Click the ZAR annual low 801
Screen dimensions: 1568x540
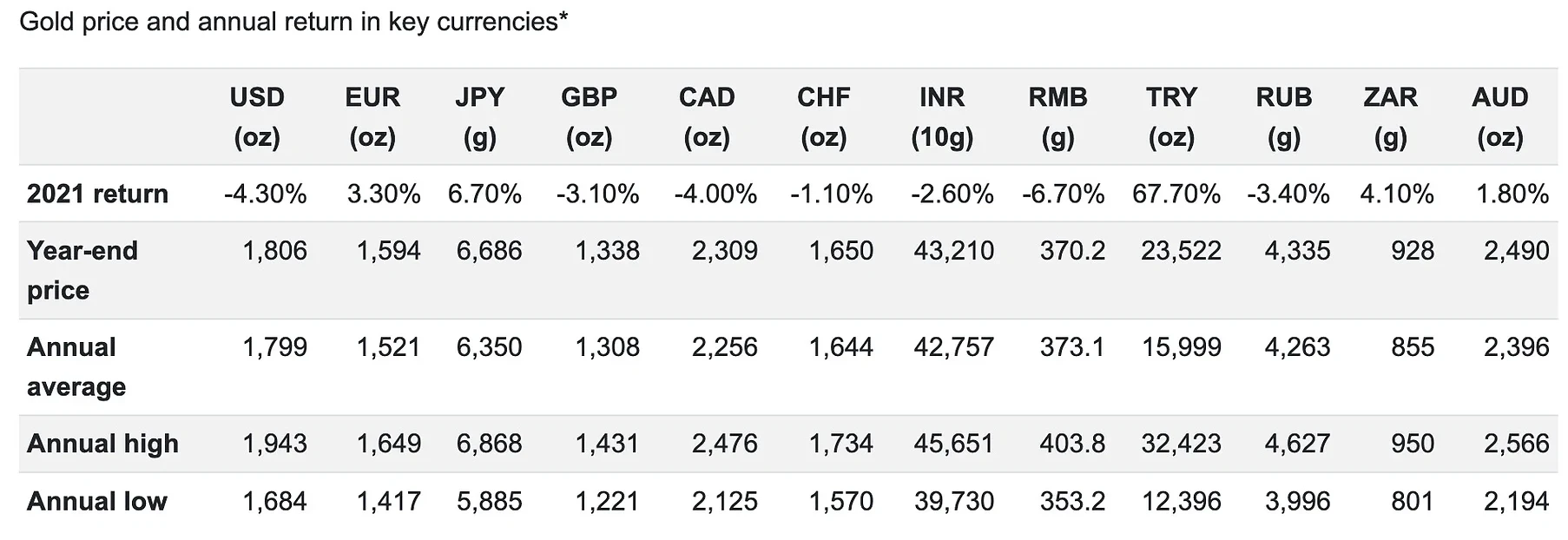(x=1412, y=501)
